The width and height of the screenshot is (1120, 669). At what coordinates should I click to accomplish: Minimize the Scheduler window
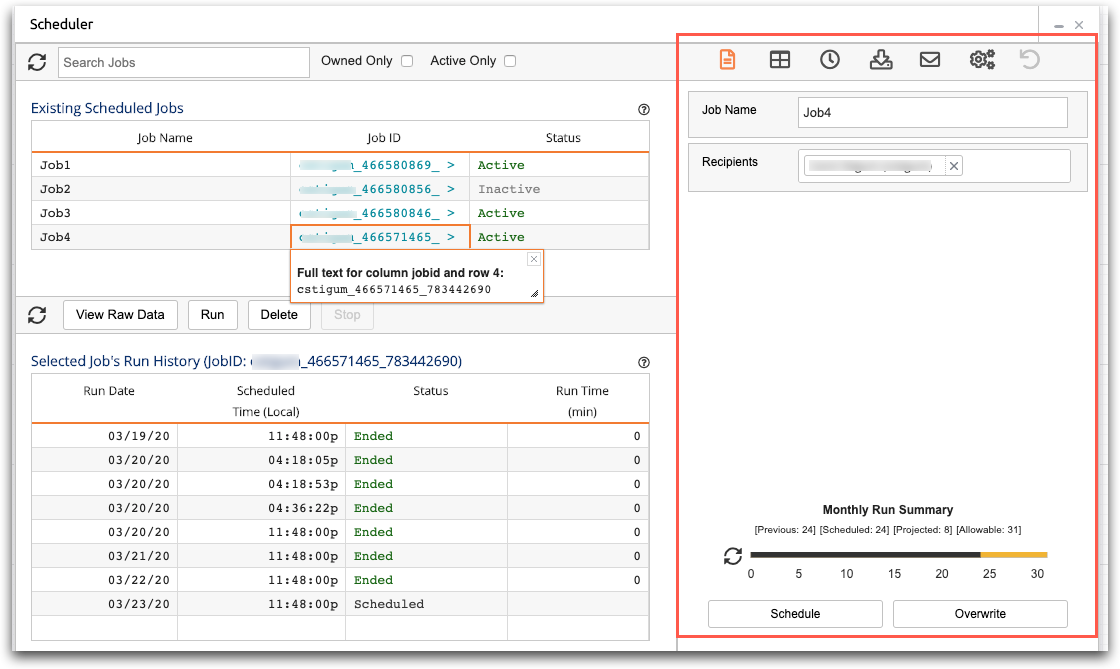1059,26
